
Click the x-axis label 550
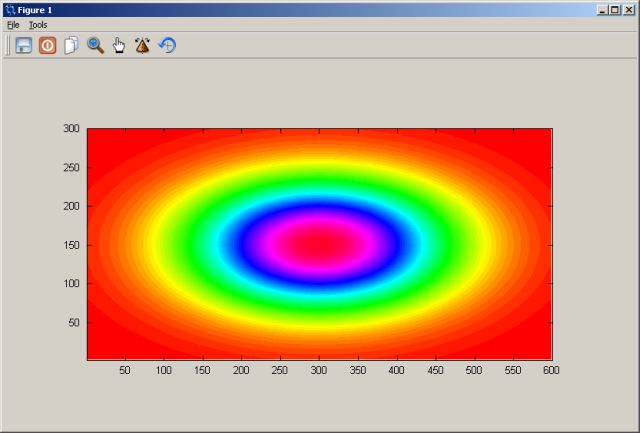tap(513, 370)
